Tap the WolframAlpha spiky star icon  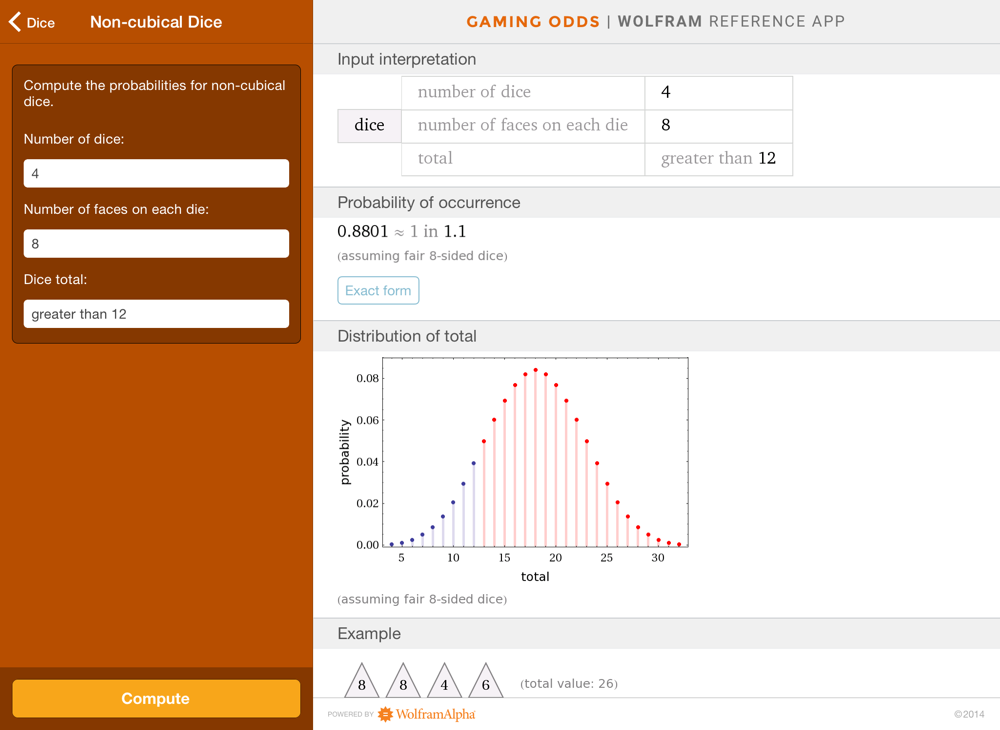coord(385,714)
